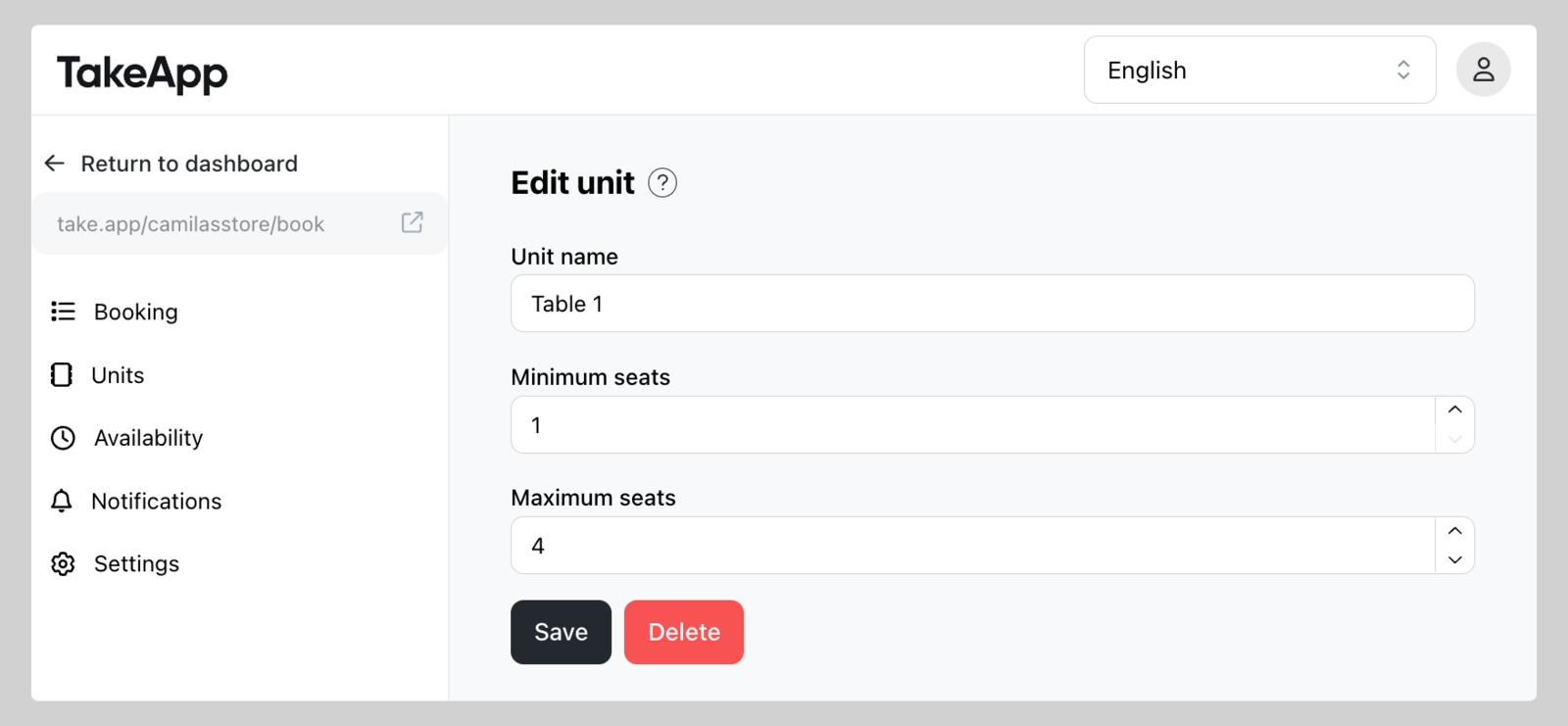This screenshot has height=726, width=1568.
Task: Open the external link icon beside booking URL
Action: coord(413,222)
